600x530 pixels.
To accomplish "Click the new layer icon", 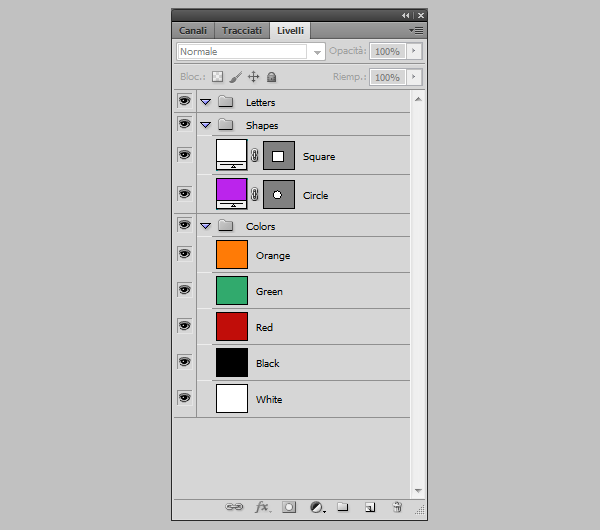I will [x=369, y=507].
